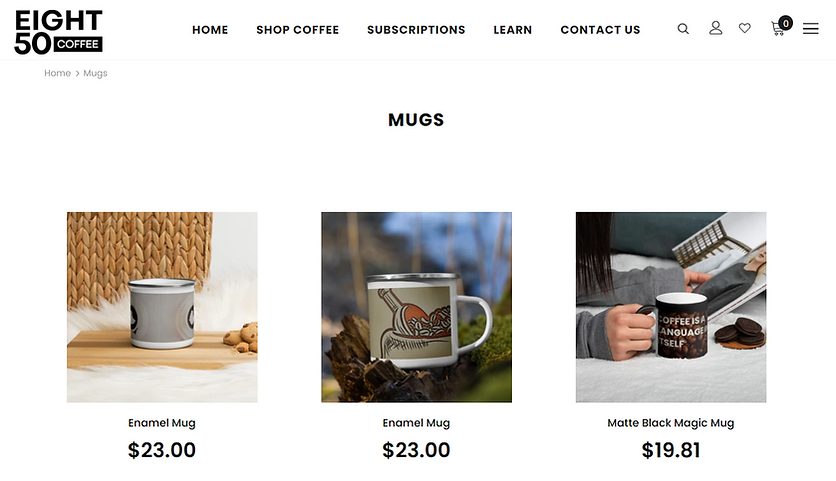
Task: Click the cart item count badge
Action: [x=785, y=23]
